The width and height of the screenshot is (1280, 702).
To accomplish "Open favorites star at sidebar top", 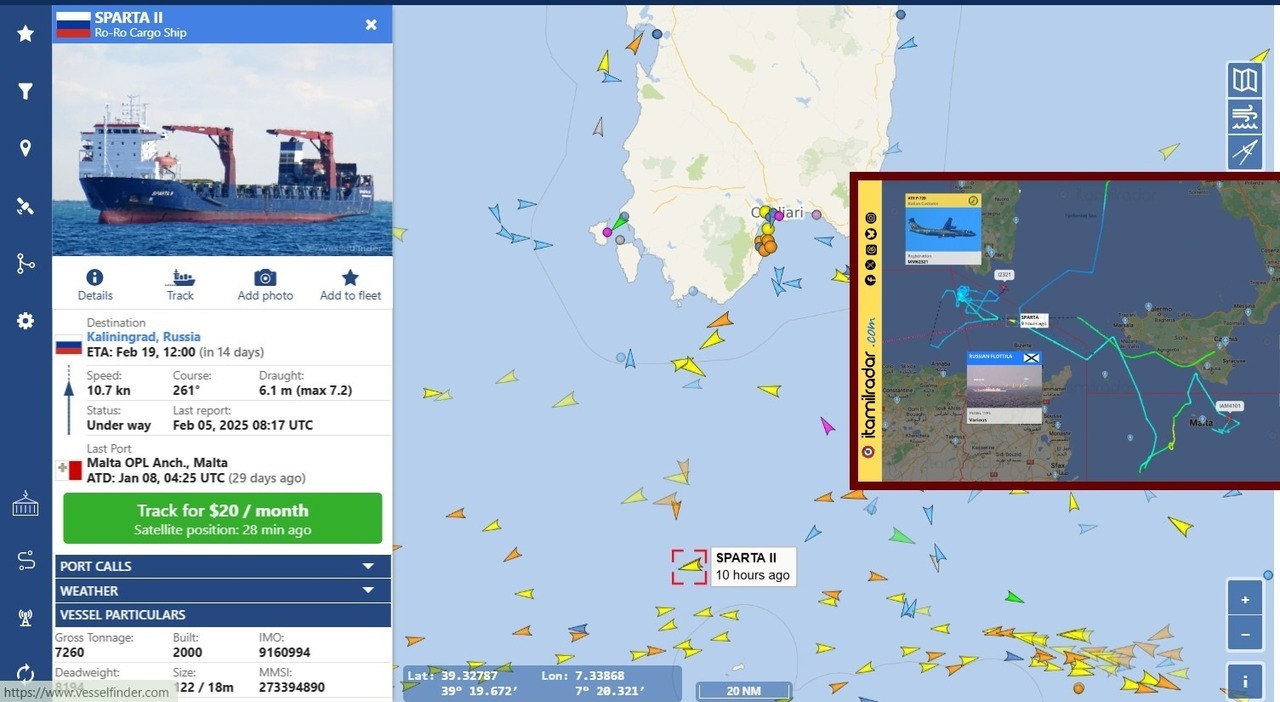I will 25,33.
